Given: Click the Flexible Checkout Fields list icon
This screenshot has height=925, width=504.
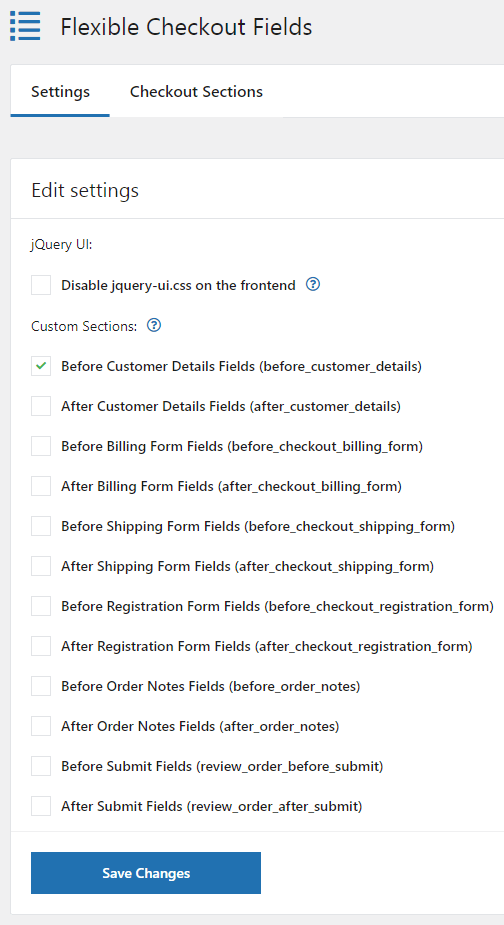Looking at the screenshot, I should click(x=25, y=26).
